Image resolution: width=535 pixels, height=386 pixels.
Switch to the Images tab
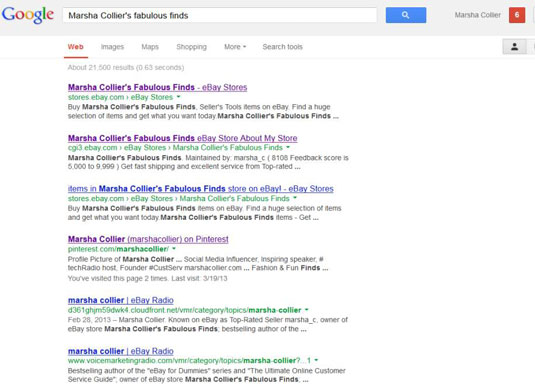112,47
